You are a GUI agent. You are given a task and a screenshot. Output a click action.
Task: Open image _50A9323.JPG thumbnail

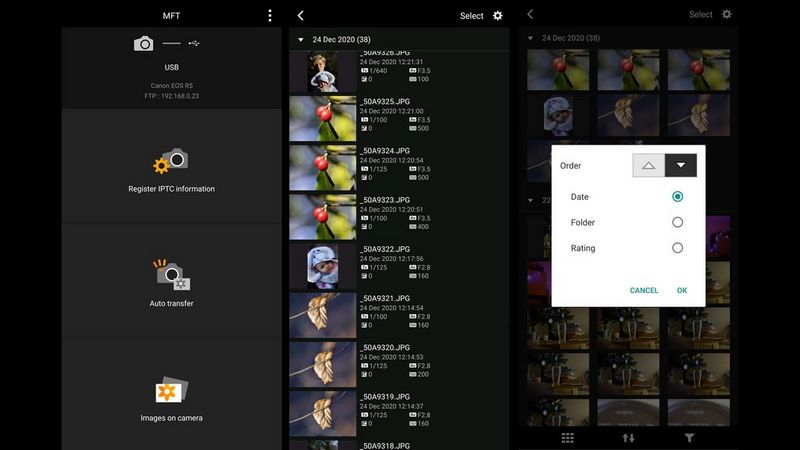(322, 217)
